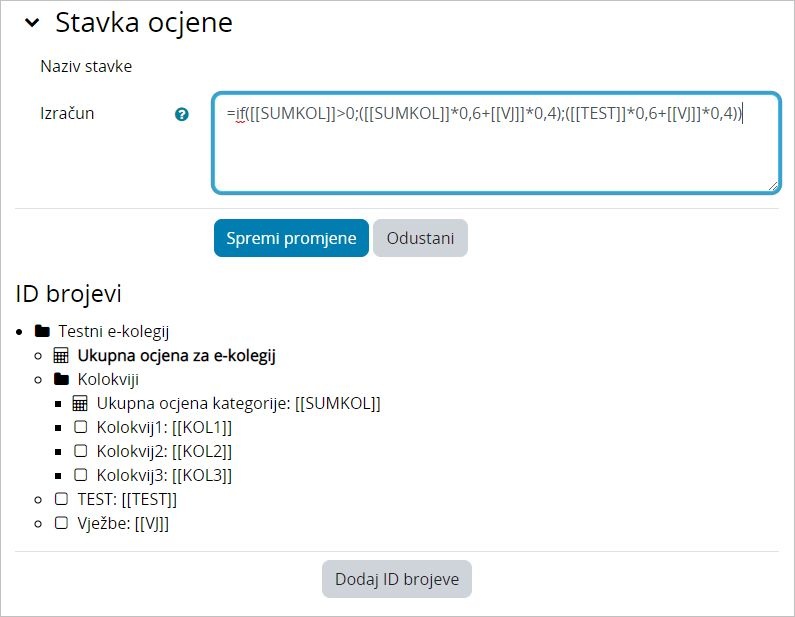Save changes with Spremi promjene button
This screenshot has height=617, width=795.
tap(291, 238)
